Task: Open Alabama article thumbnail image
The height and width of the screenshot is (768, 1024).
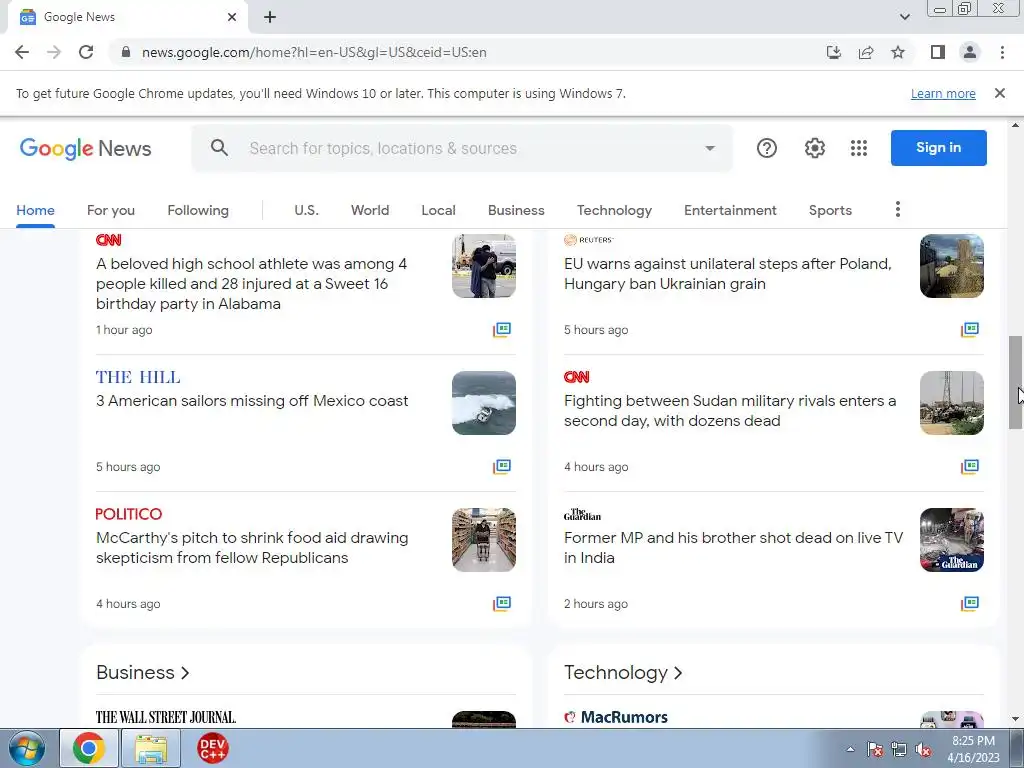Action: point(484,266)
